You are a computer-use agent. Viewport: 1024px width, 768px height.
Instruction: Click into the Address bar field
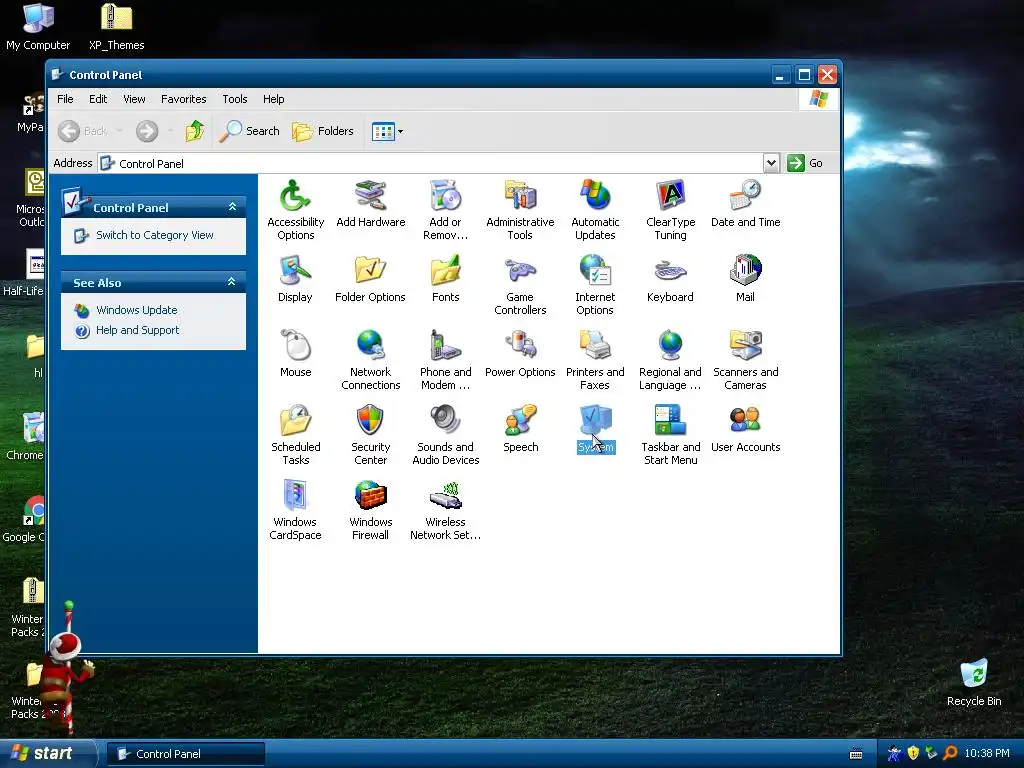click(x=431, y=163)
